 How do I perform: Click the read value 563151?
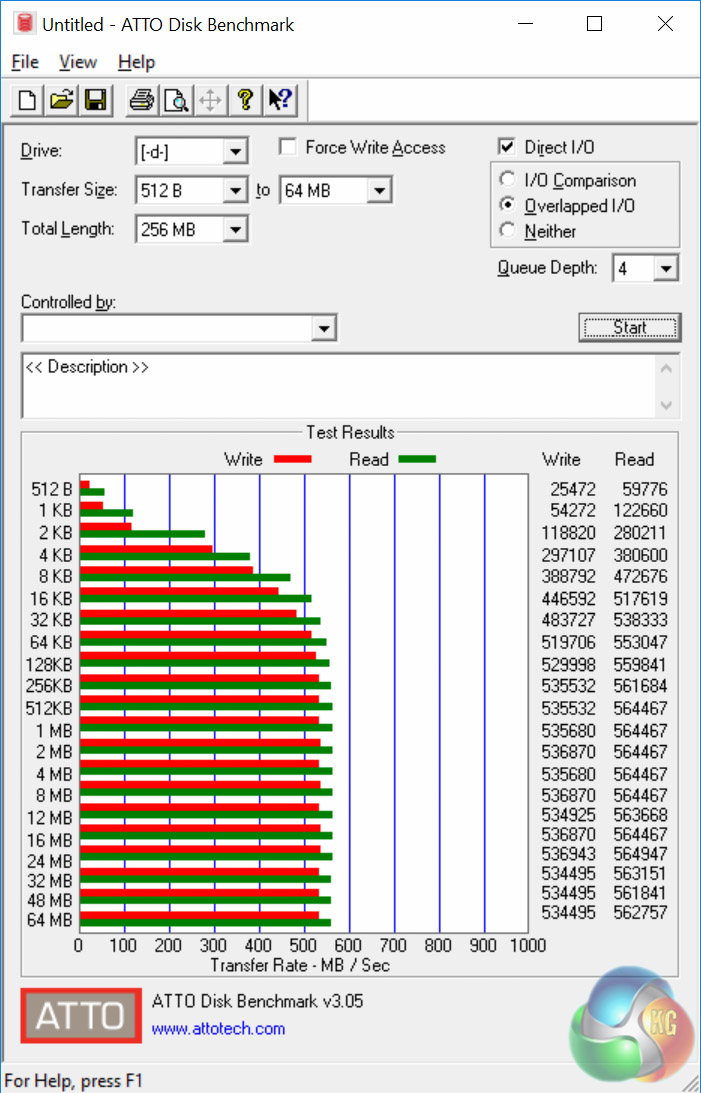coord(640,873)
